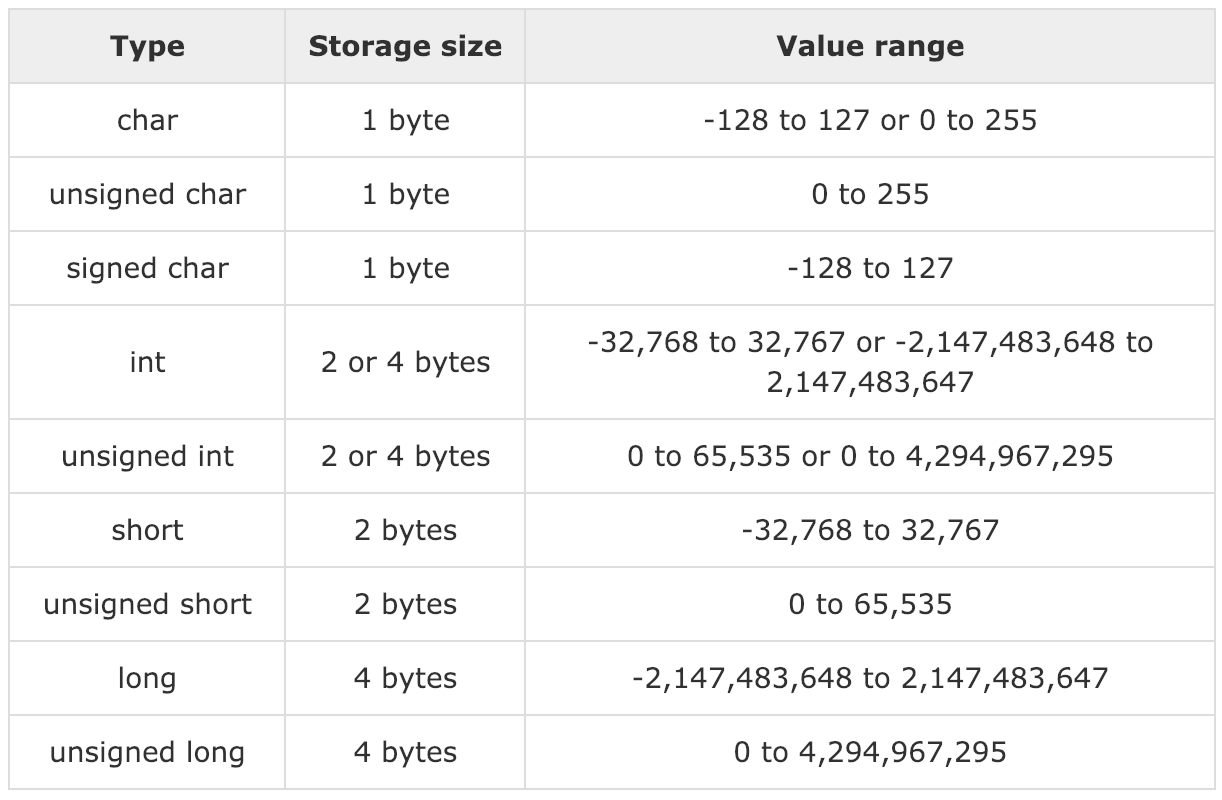Click the "Type" column header
Image resolution: width=1222 pixels, height=800 pixels.
pos(148,46)
